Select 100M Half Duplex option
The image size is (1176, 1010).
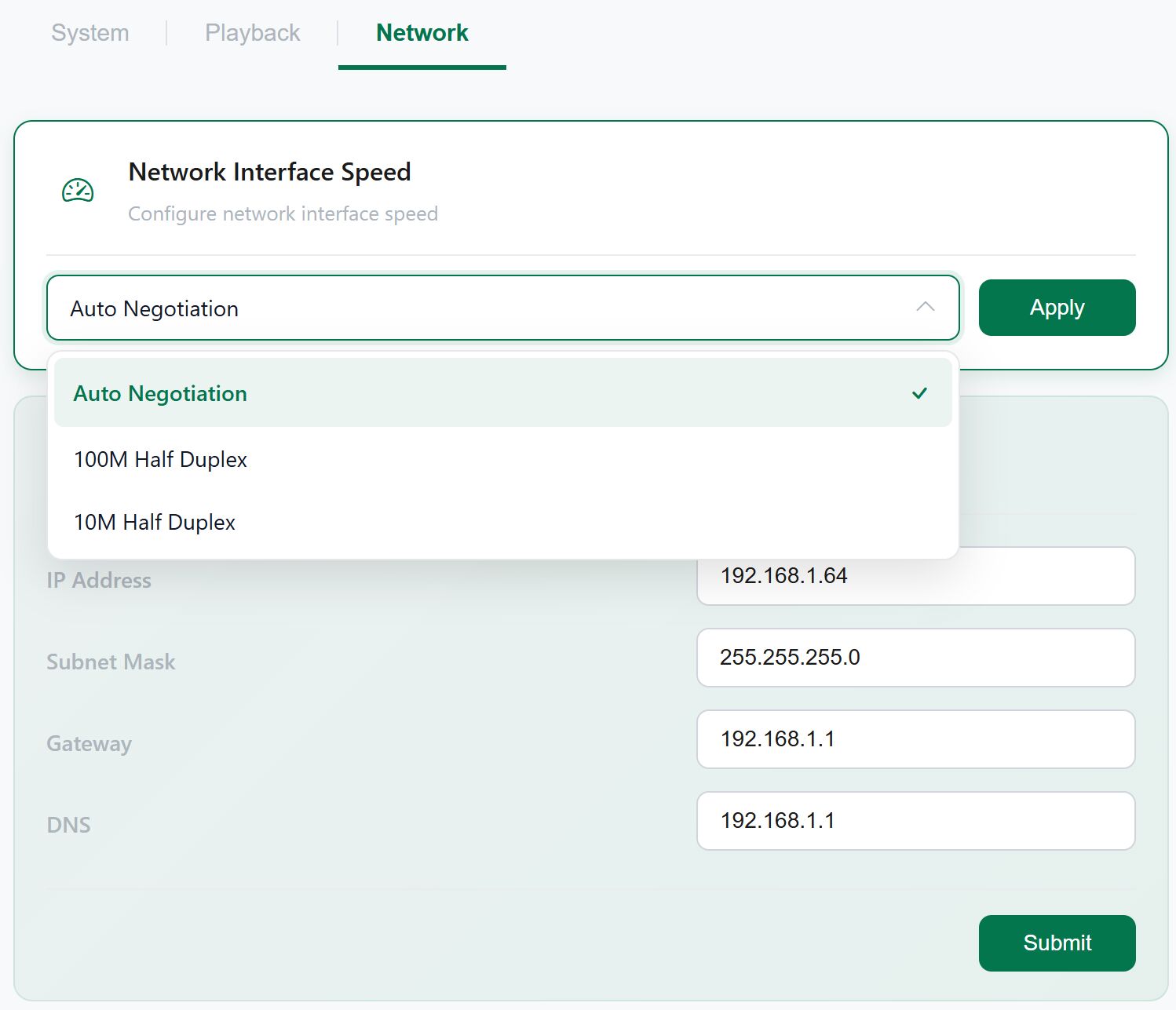point(502,459)
